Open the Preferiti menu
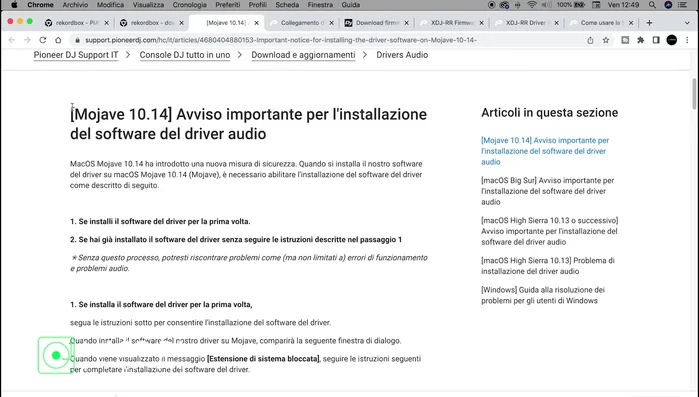The image size is (699, 397). tap(227, 5)
